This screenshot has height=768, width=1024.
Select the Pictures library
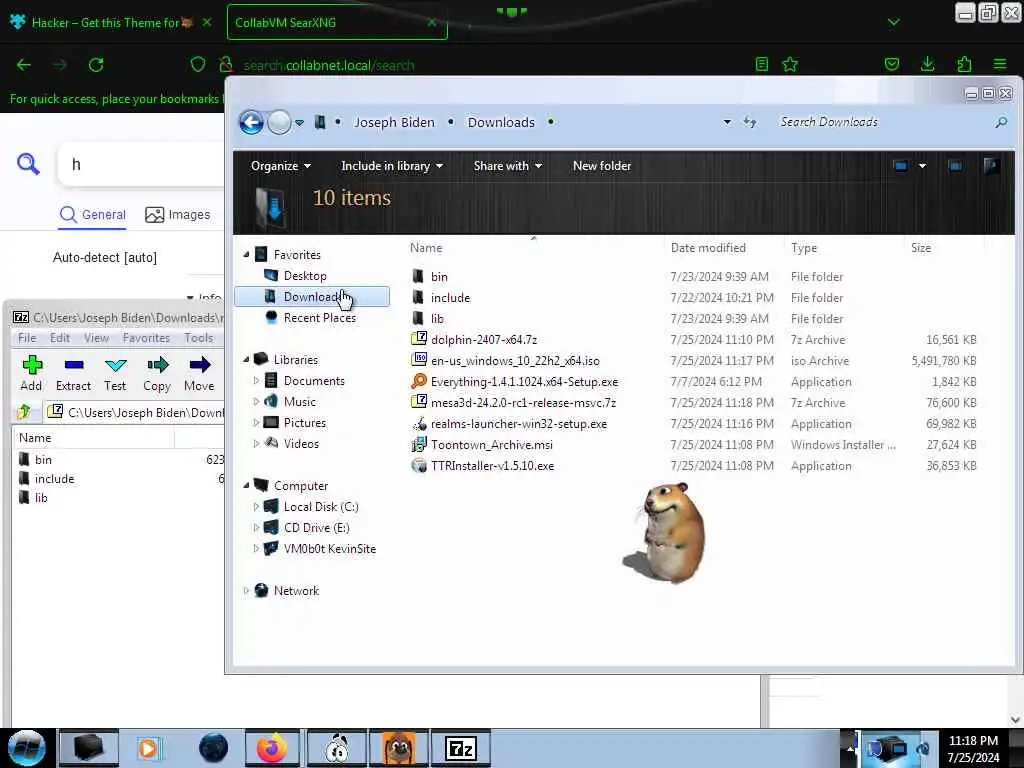(304, 423)
